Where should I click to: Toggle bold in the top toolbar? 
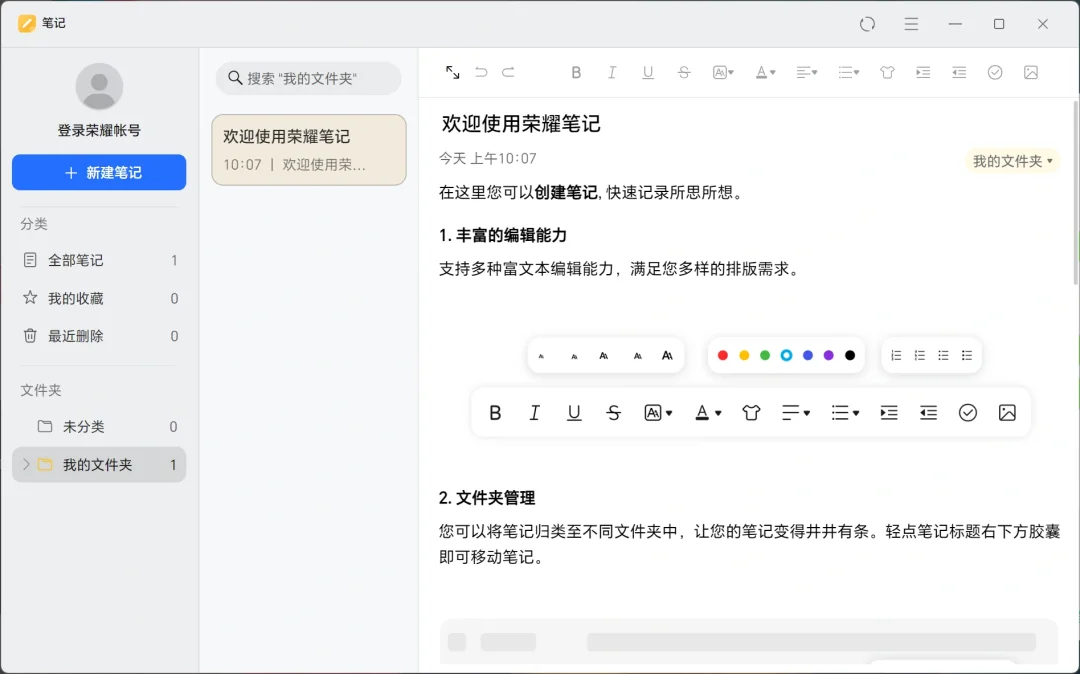pos(577,72)
